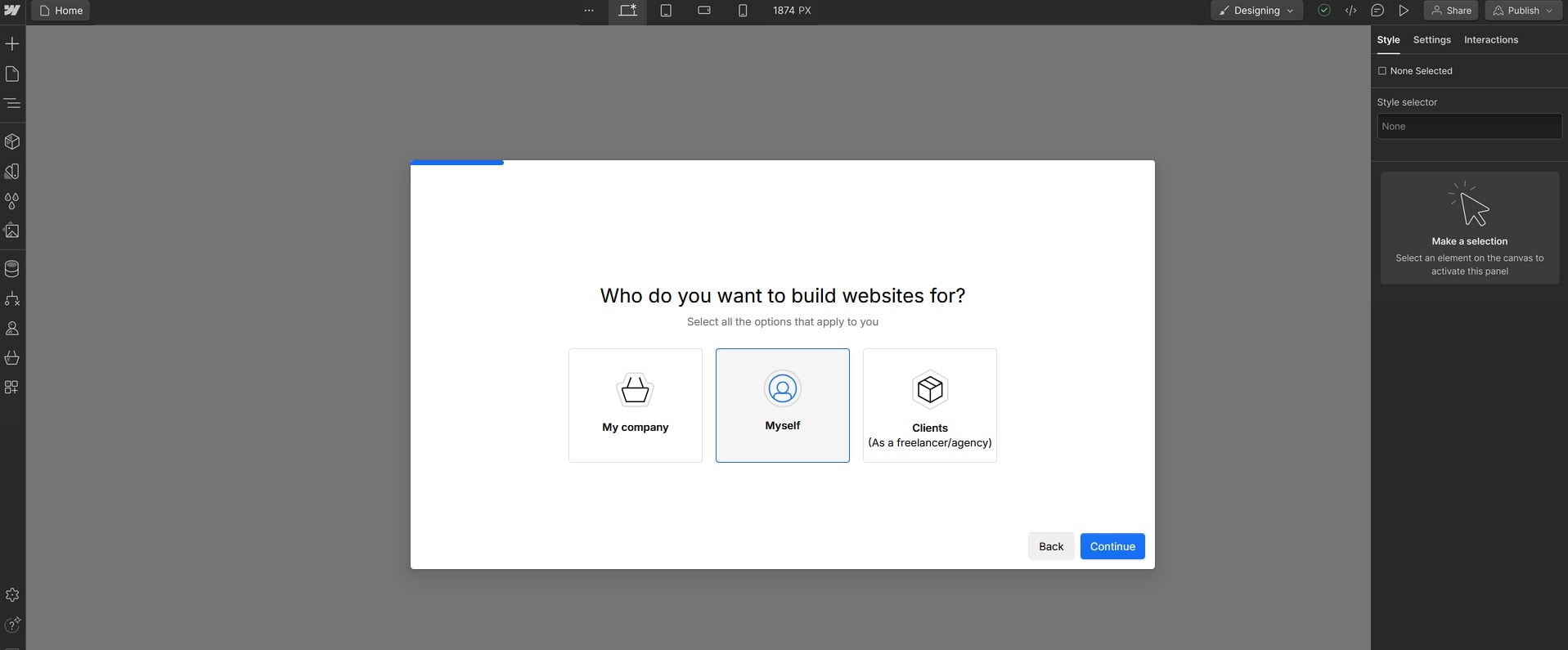Open the Apps panel
The height and width of the screenshot is (650, 1568).
(12, 388)
